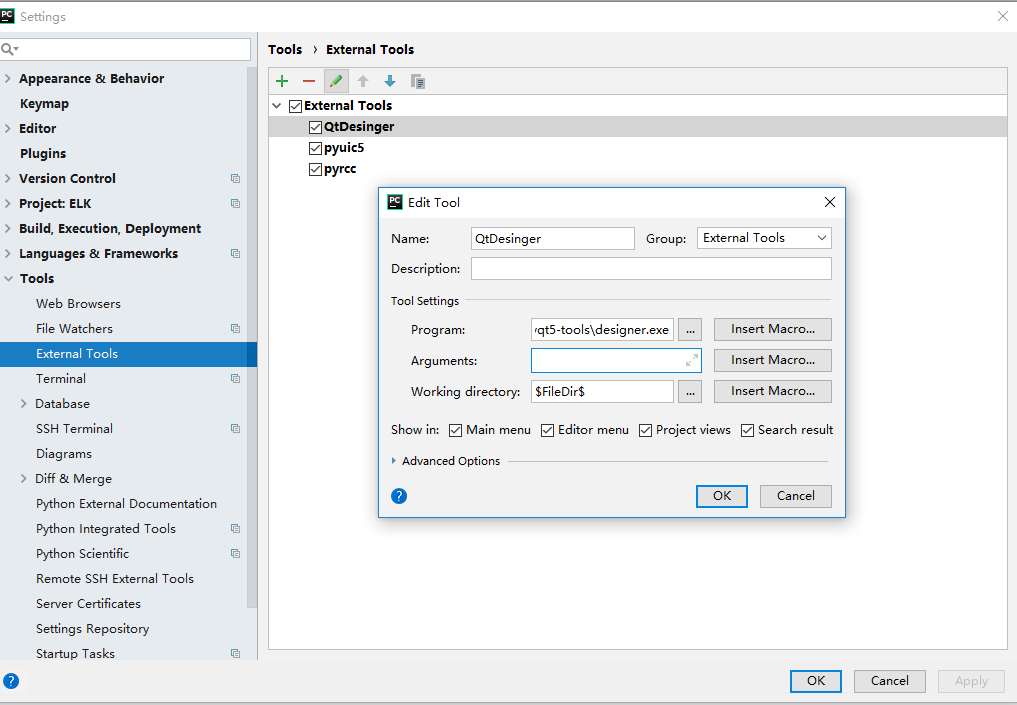Collapse the Tools settings node
1017x705 pixels.
8,278
